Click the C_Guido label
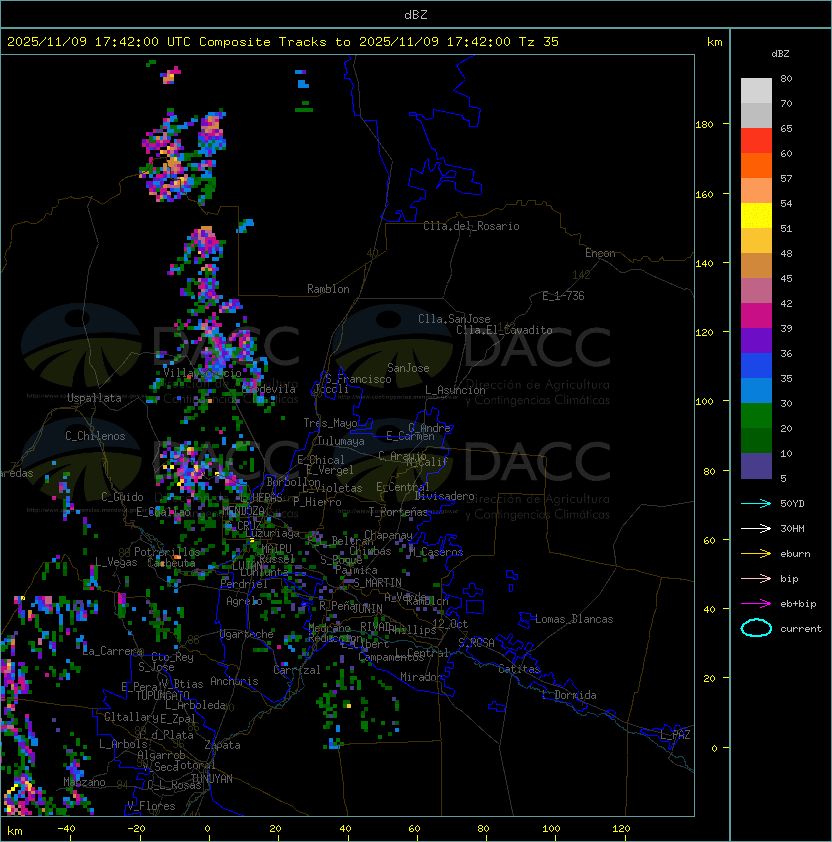Image resolution: width=832 pixels, height=842 pixels. click(122, 497)
